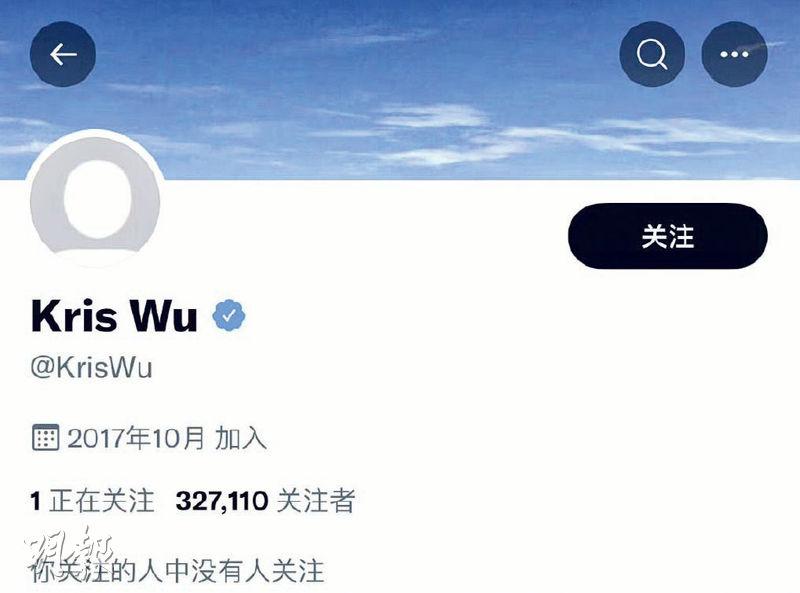Tap the blue verified badge next to Kris Wu
The image size is (800, 593).
(x=229, y=315)
